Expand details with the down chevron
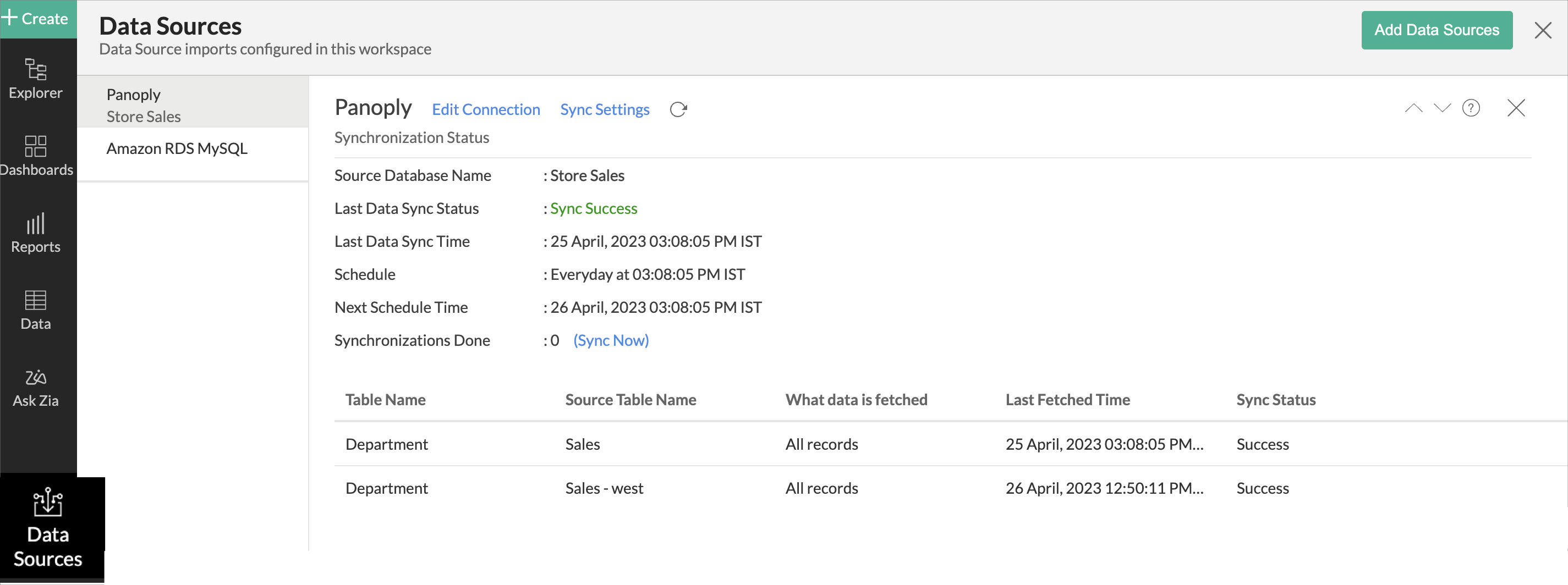 pyautogui.click(x=1442, y=108)
